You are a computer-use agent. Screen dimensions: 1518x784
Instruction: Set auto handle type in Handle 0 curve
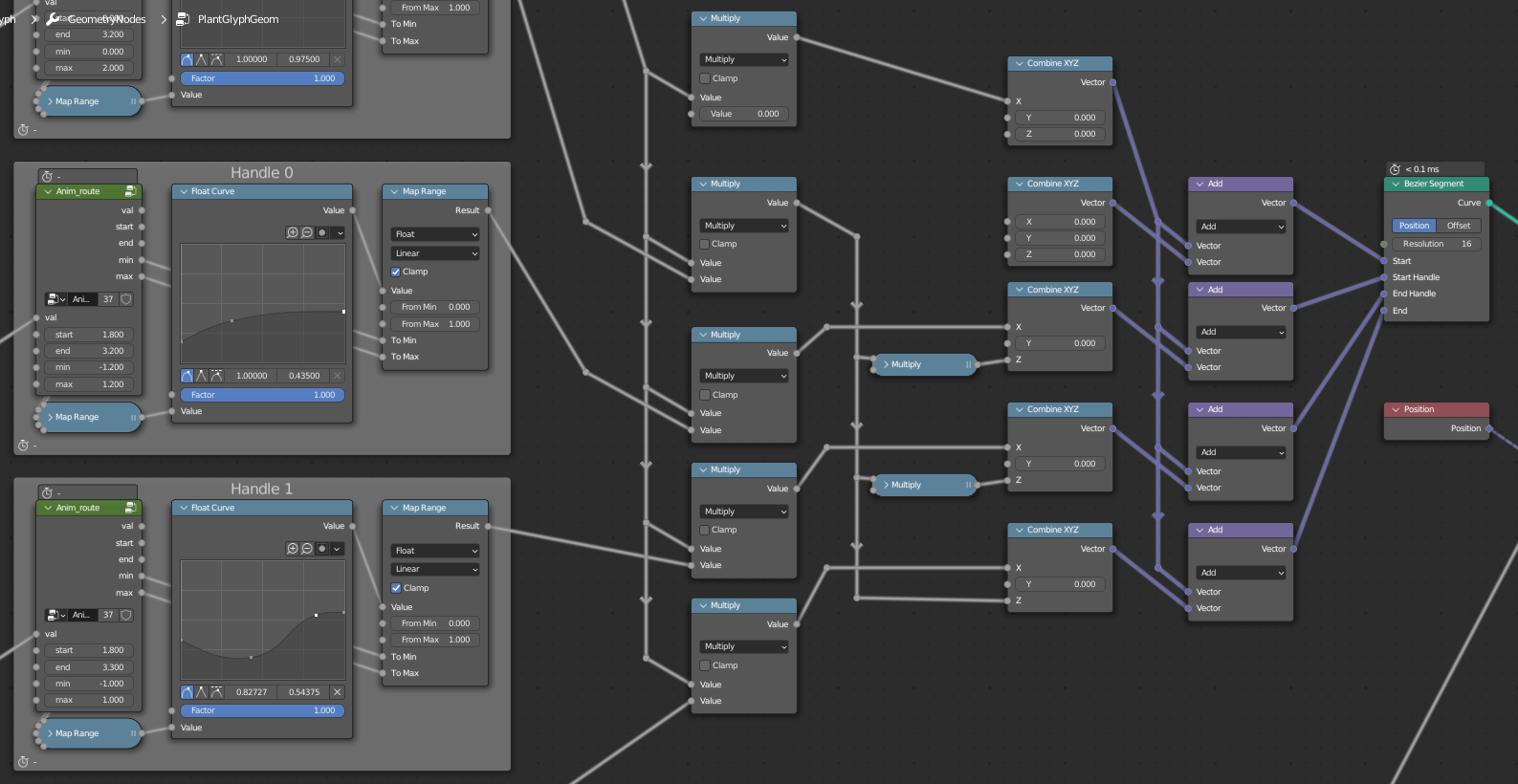[187, 376]
